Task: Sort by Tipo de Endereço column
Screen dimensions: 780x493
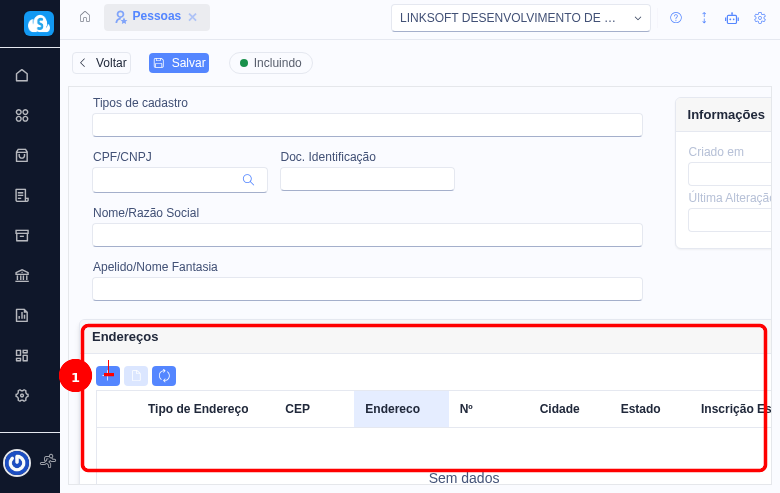Action: click(198, 409)
